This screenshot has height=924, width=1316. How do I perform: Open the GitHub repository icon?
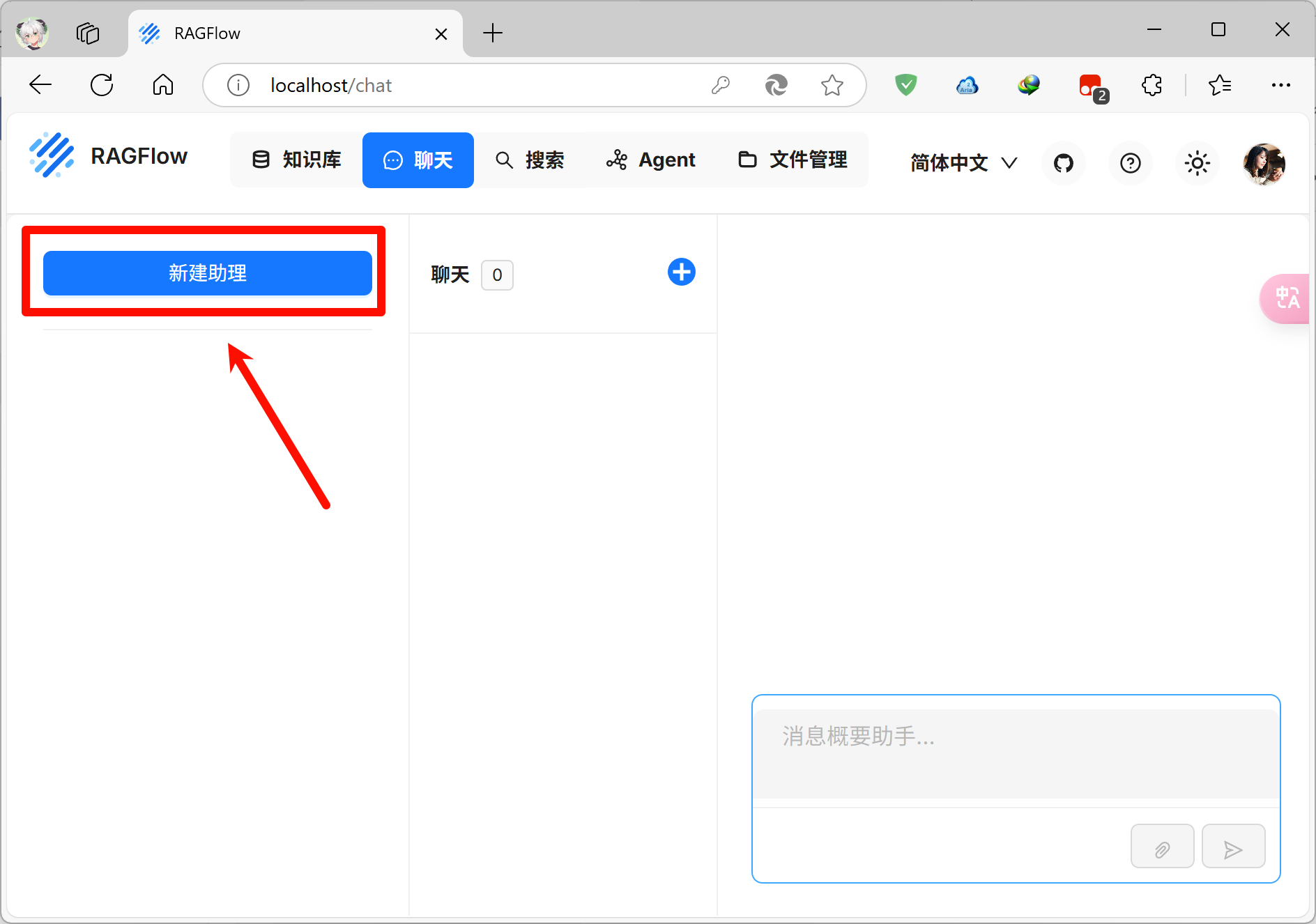click(x=1063, y=163)
